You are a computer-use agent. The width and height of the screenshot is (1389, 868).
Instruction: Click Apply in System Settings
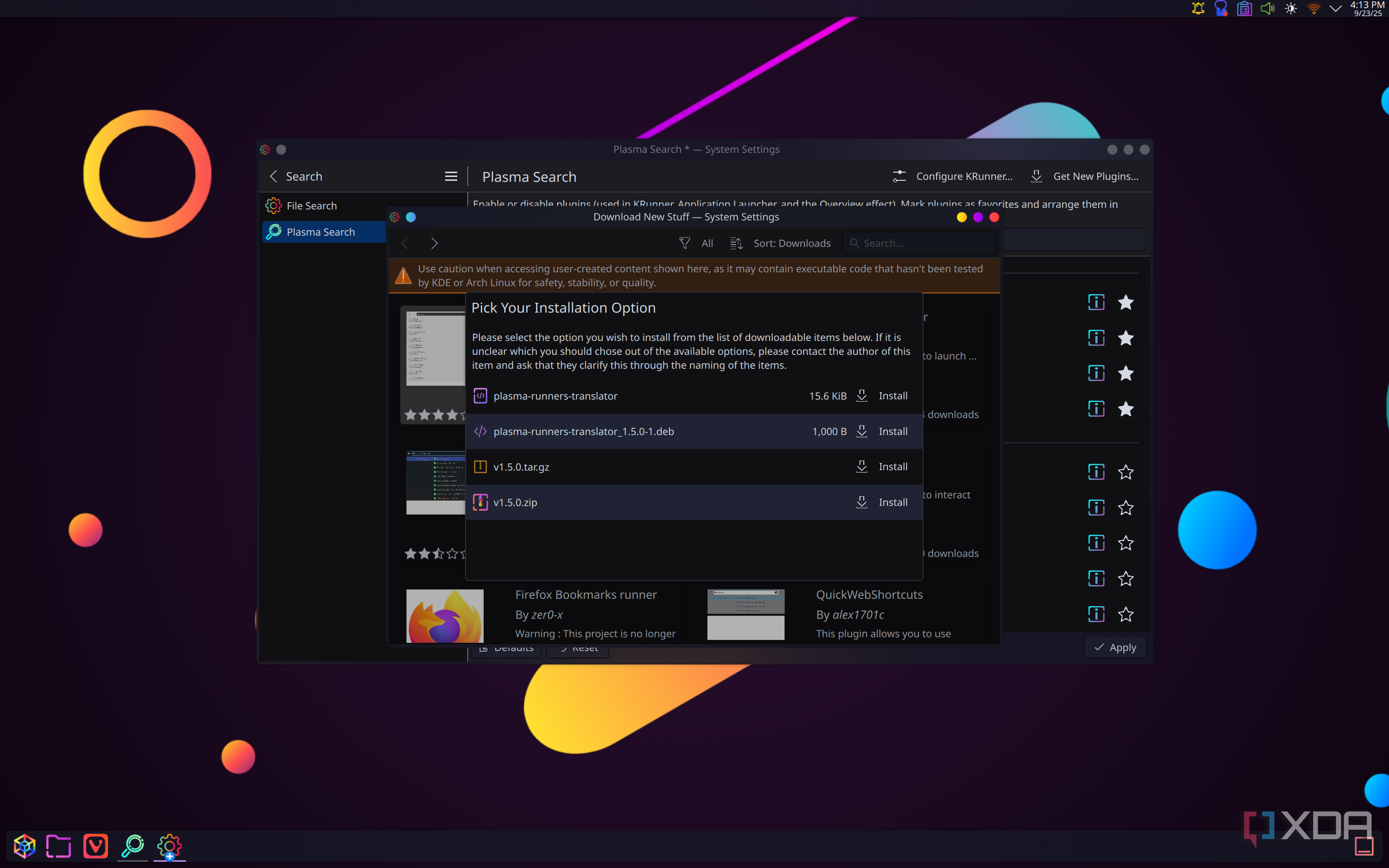[1115, 648]
